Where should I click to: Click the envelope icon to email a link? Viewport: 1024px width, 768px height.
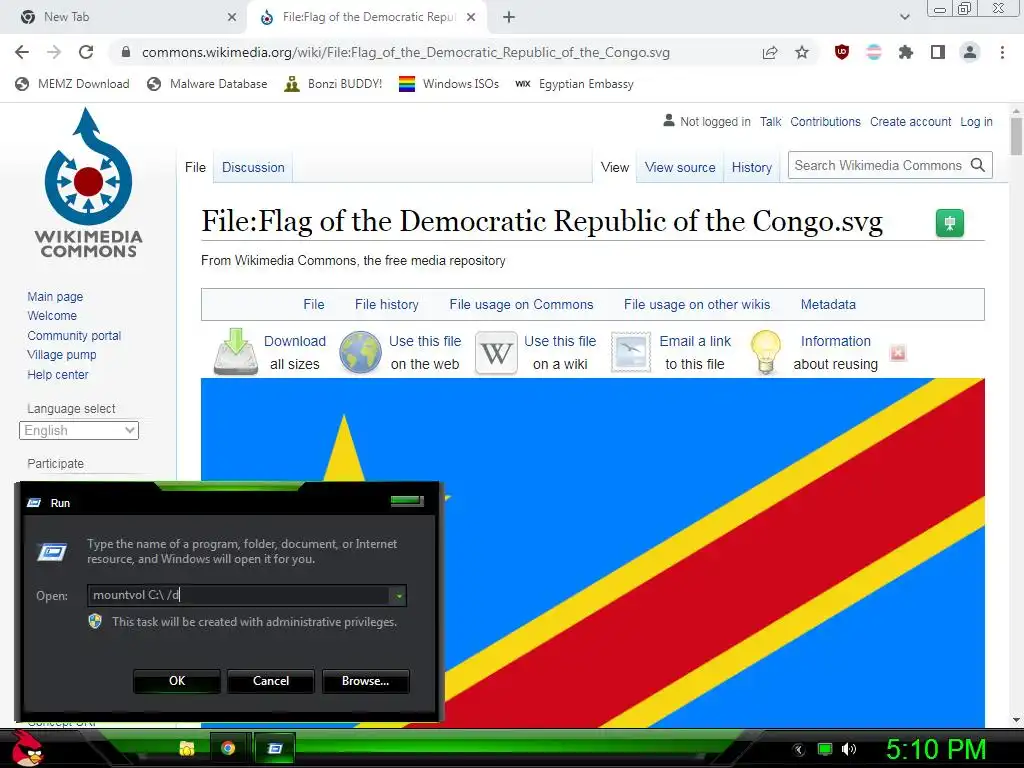631,353
